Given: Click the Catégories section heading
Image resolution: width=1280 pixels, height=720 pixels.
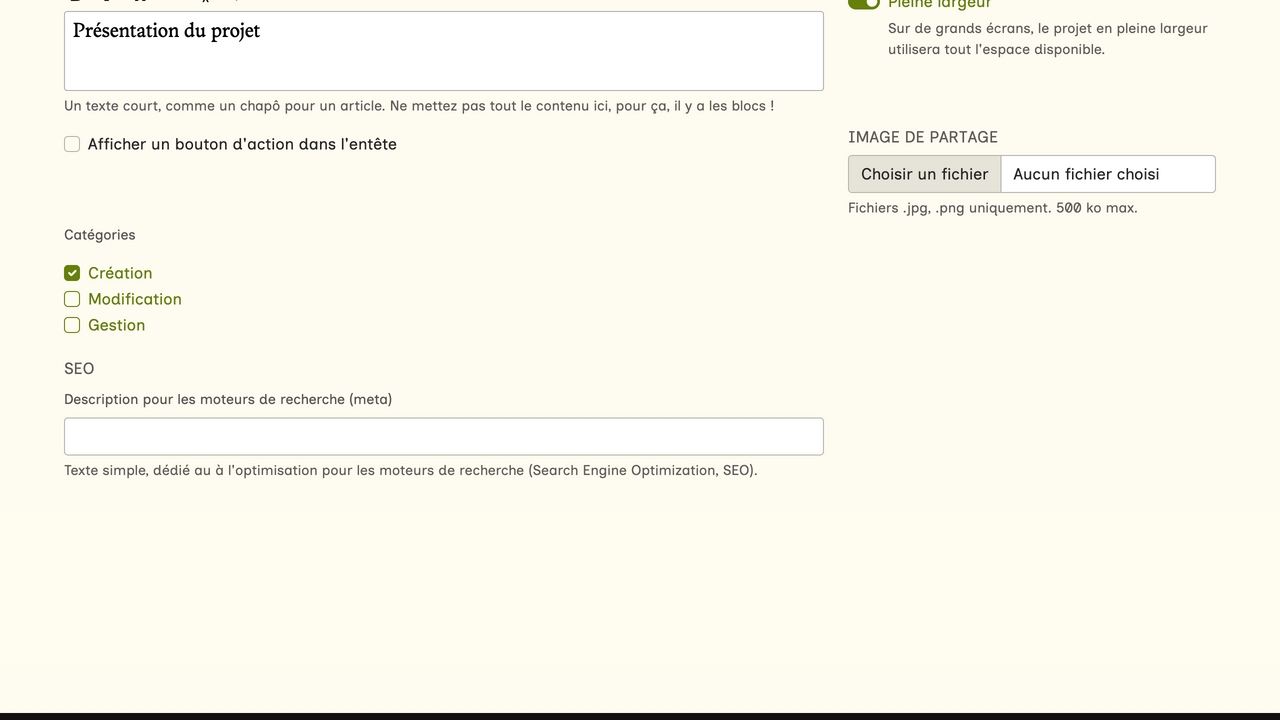Looking at the screenshot, I should (100, 235).
